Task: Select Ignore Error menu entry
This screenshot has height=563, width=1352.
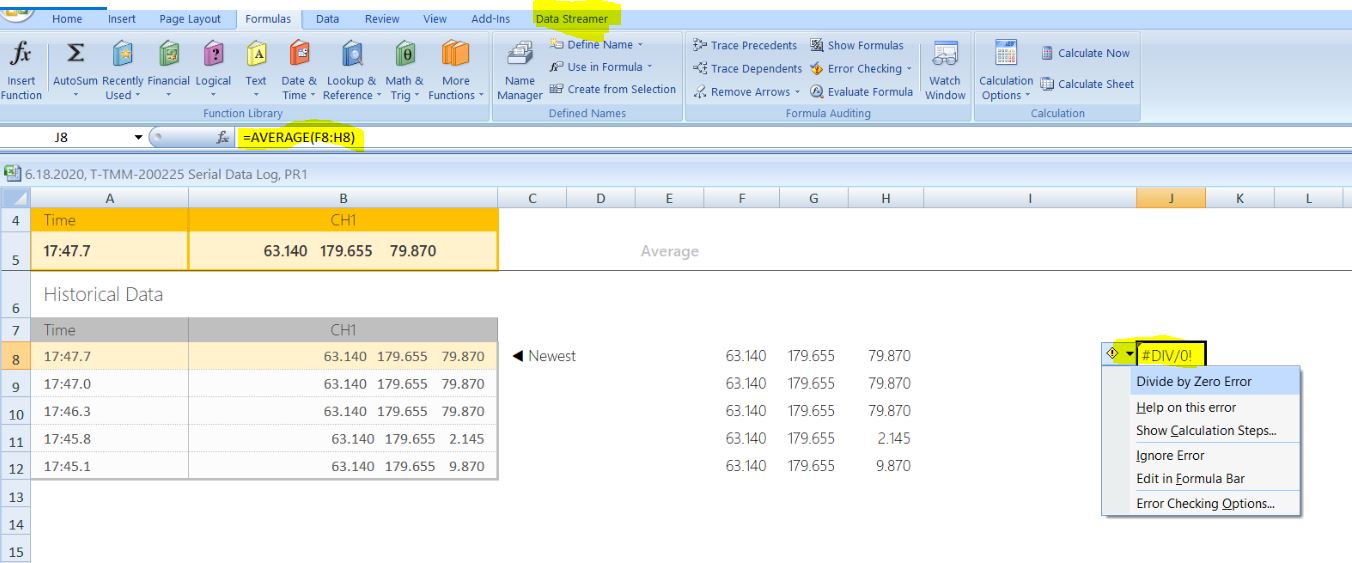Action: pyautogui.click(x=1200, y=455)
